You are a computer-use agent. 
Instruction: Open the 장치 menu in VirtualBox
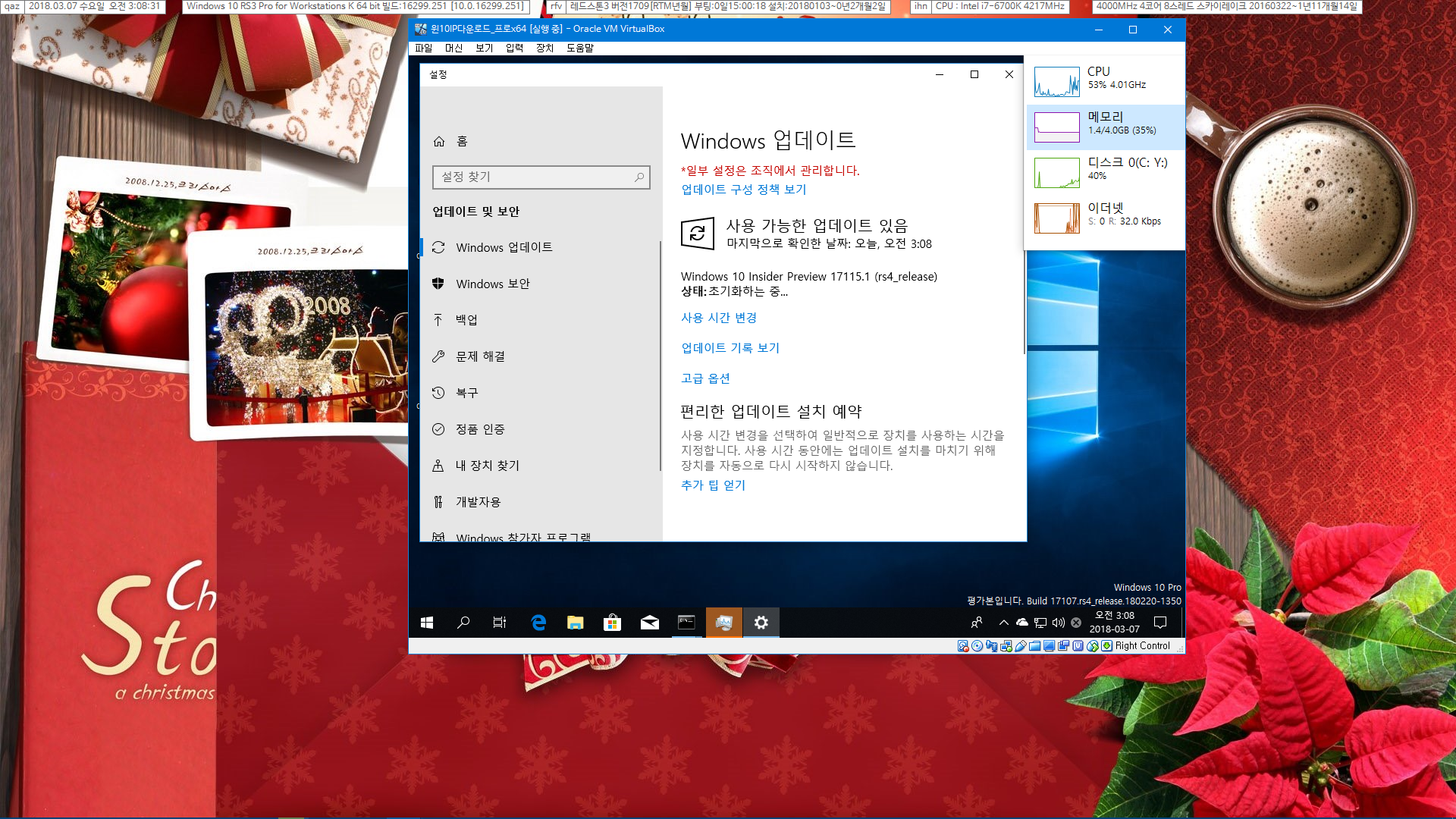pyautogui.click(x=544, y=48)
